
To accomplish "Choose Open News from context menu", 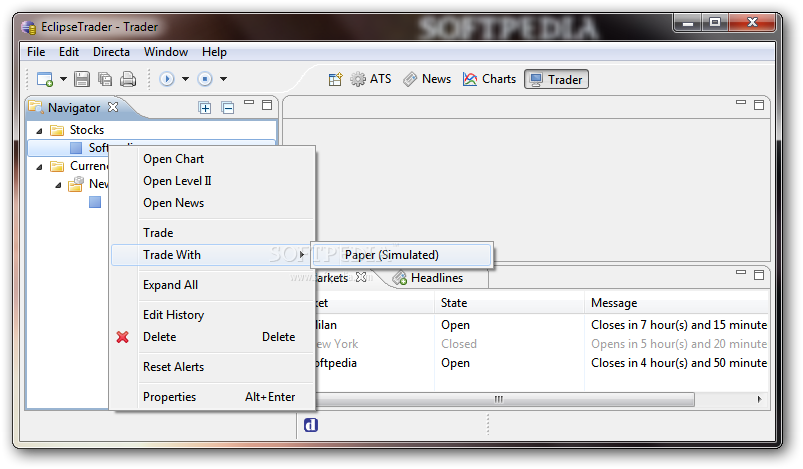I will tap(174, 203).
